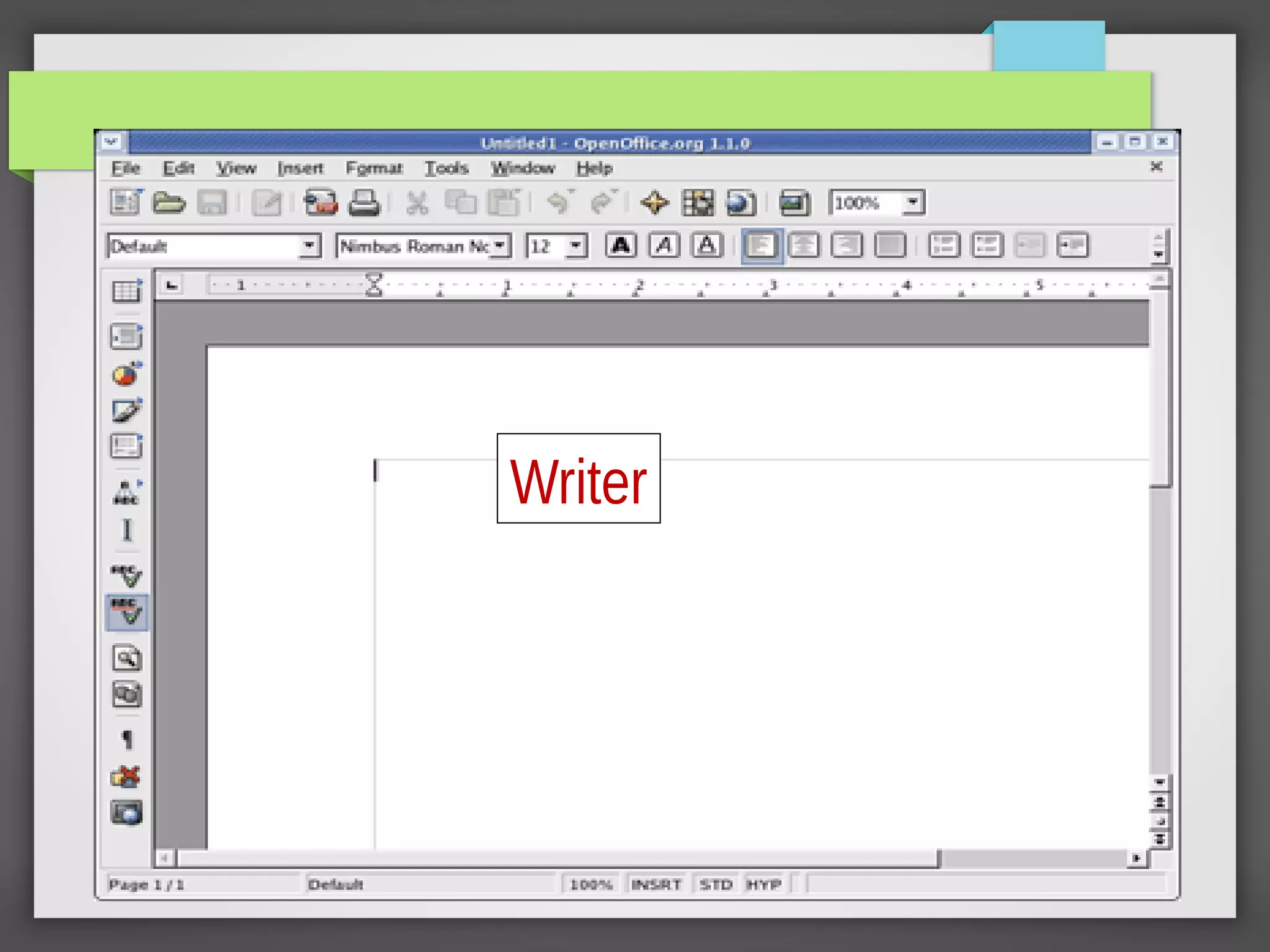Screen dimensions: 1270x952
Task: Expand the font size 12 dropdown
Action: pos(576,246)
